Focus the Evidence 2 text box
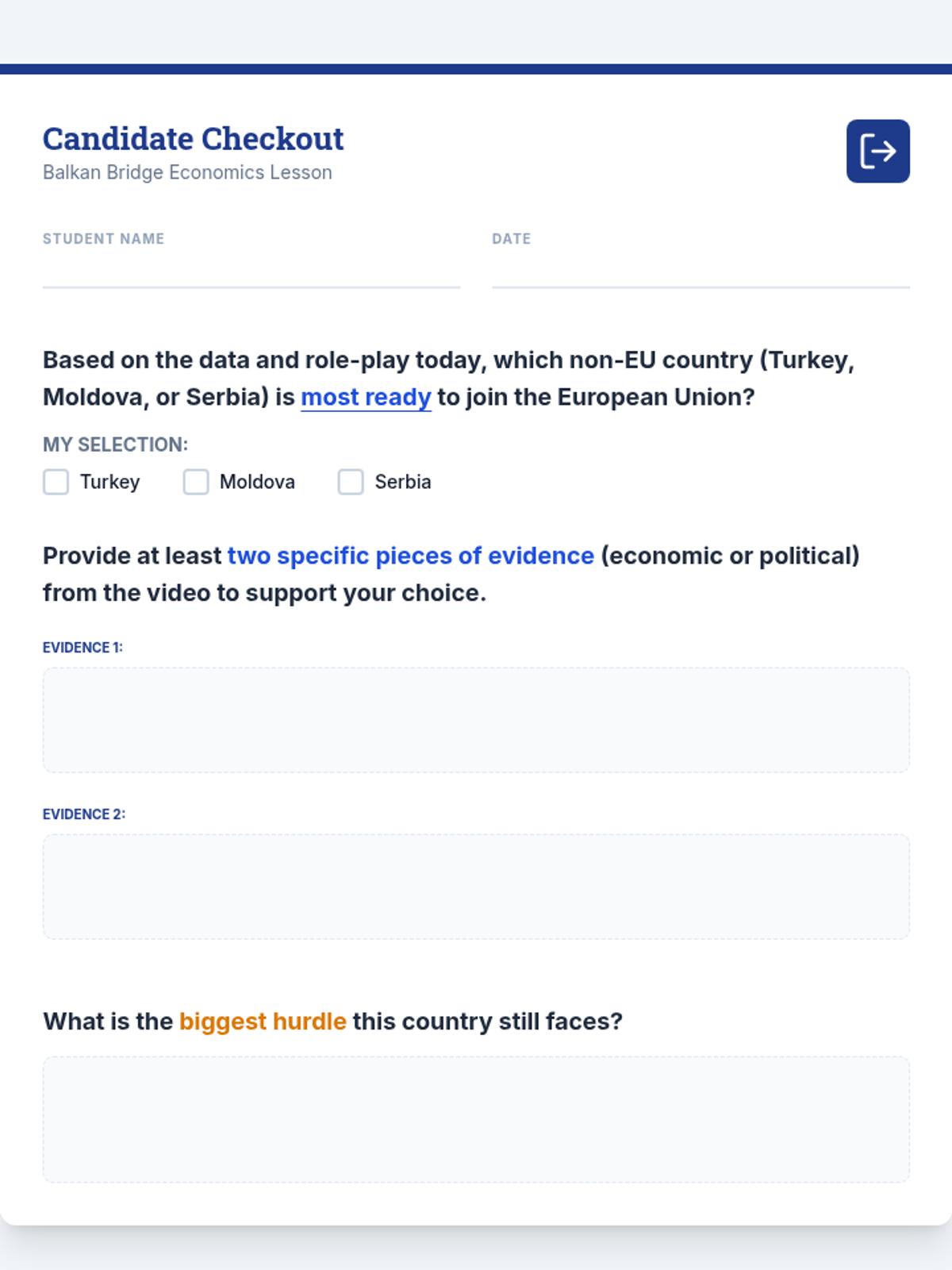Image resolution: width=952 pixels, height=1270 pixels. [476, 887]
